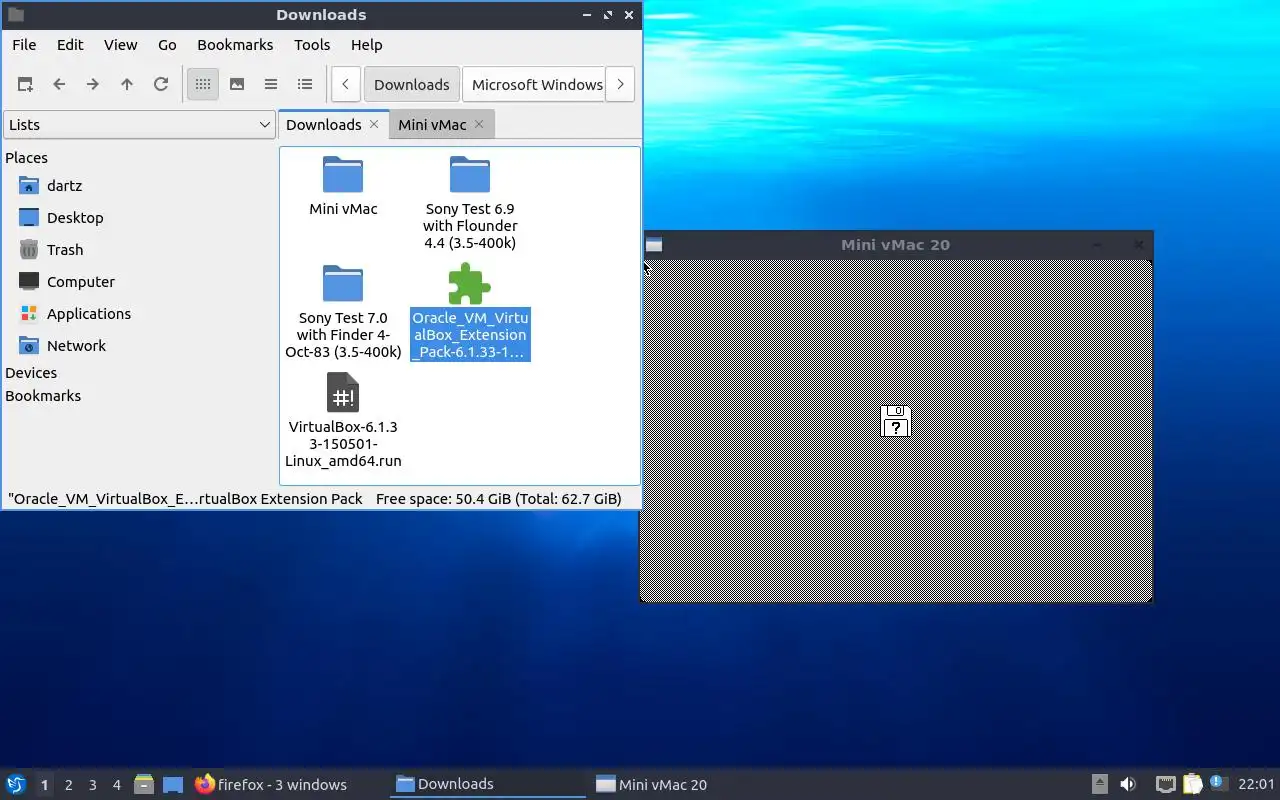Select the VirtualBox-6.1.33 Linux_amd64.run script file
Screen dimensions: 1280x800
point(343,392)
